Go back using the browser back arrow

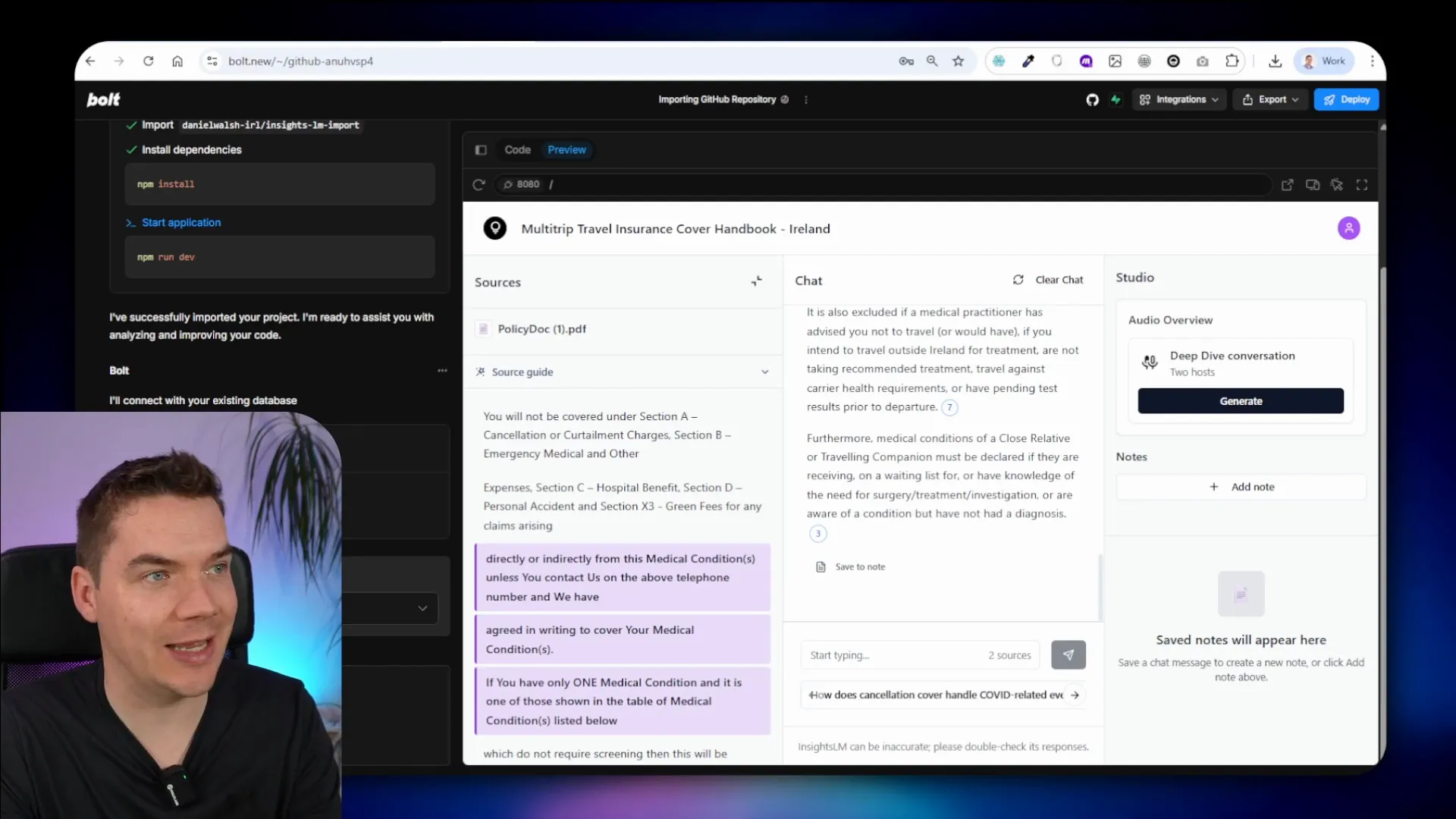coord(90,61)
